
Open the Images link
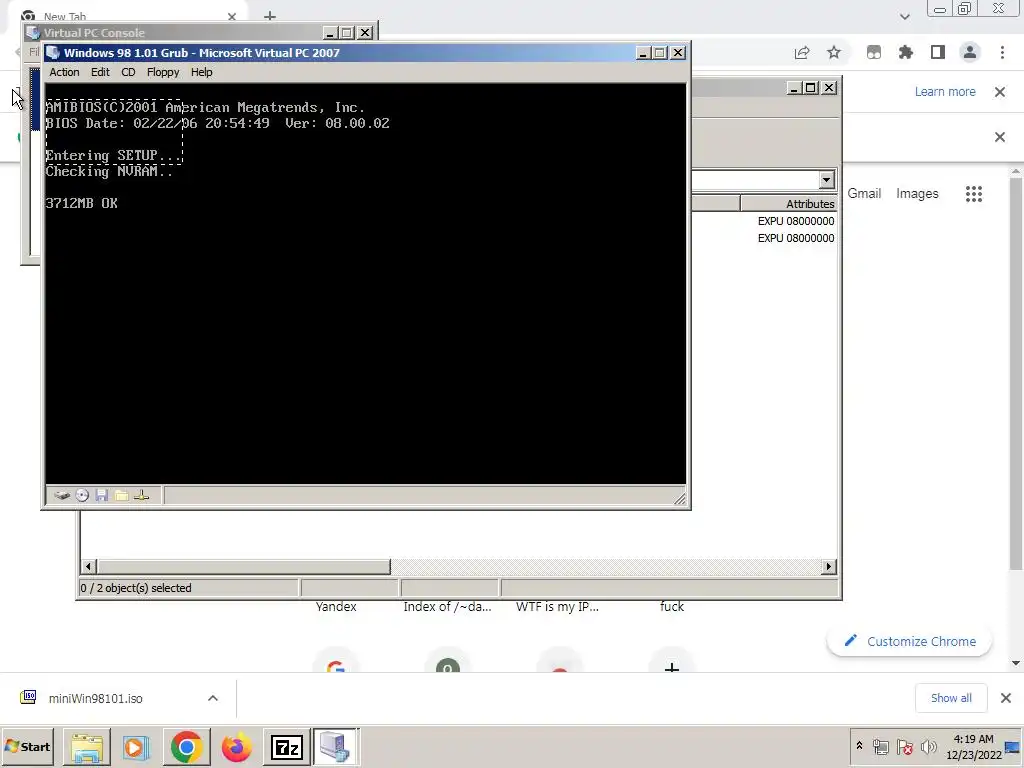pyautogui.click(x=917, y=193)
